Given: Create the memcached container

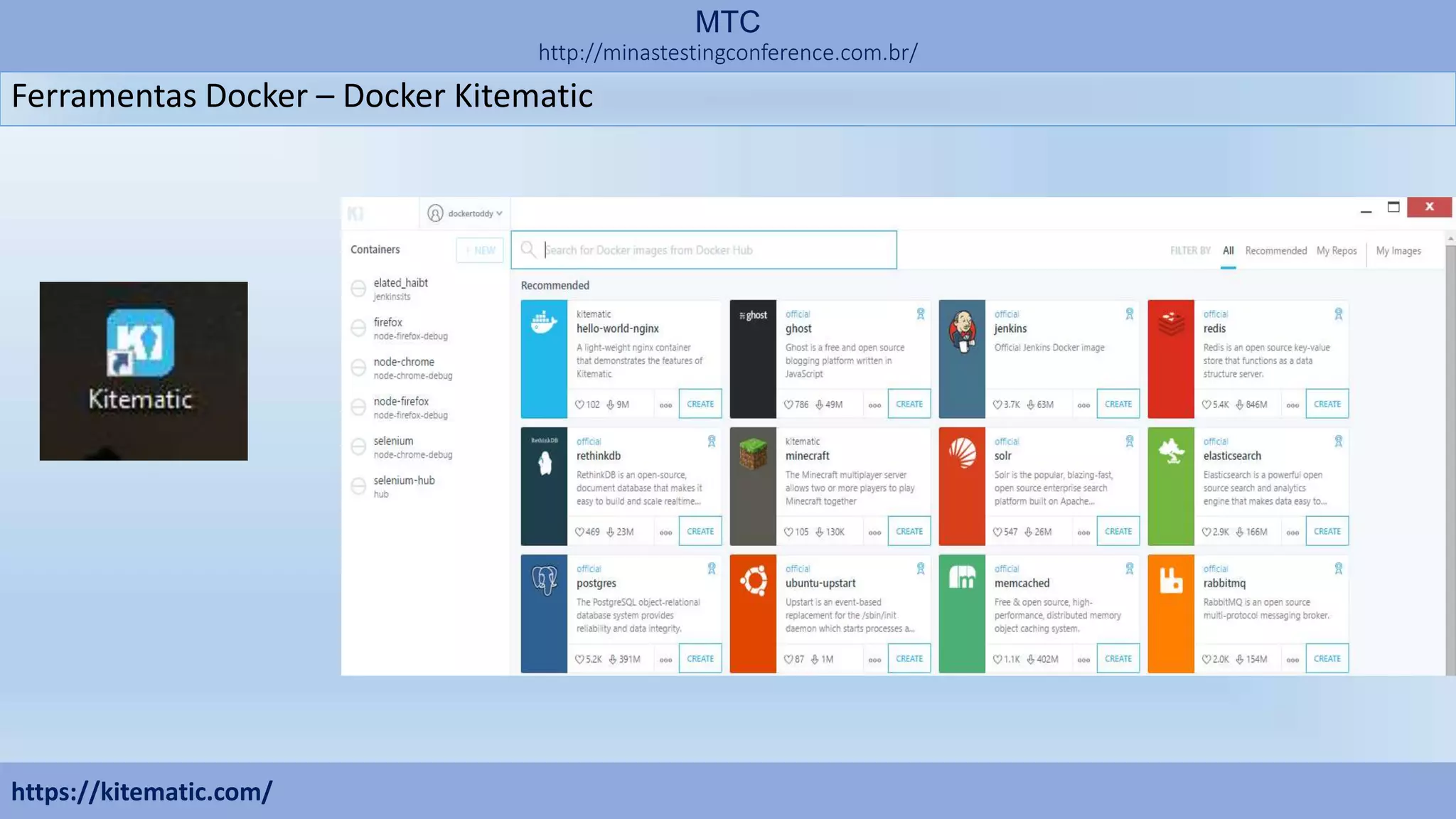Looking at the screenshot, I should 1118,658.
